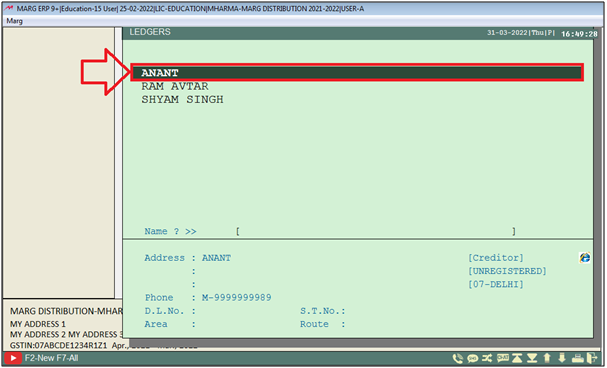Click the printer icon in the bottom bar

point(578,358)
